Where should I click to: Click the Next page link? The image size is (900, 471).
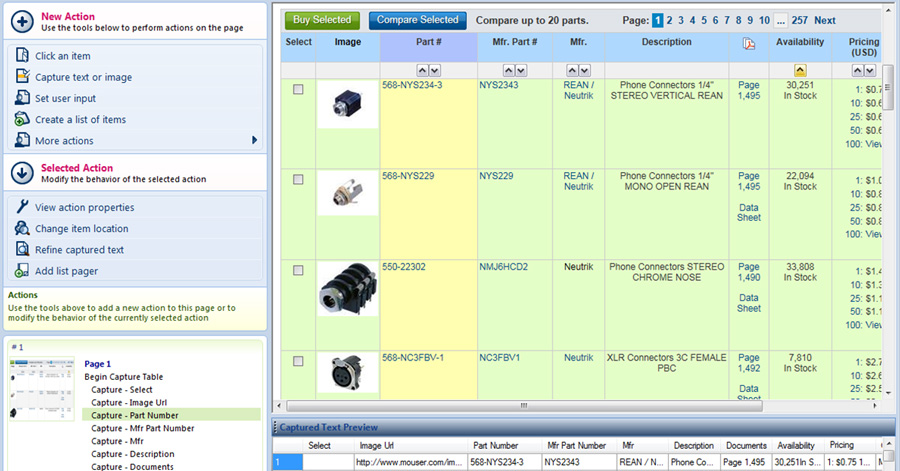(825, 20)
